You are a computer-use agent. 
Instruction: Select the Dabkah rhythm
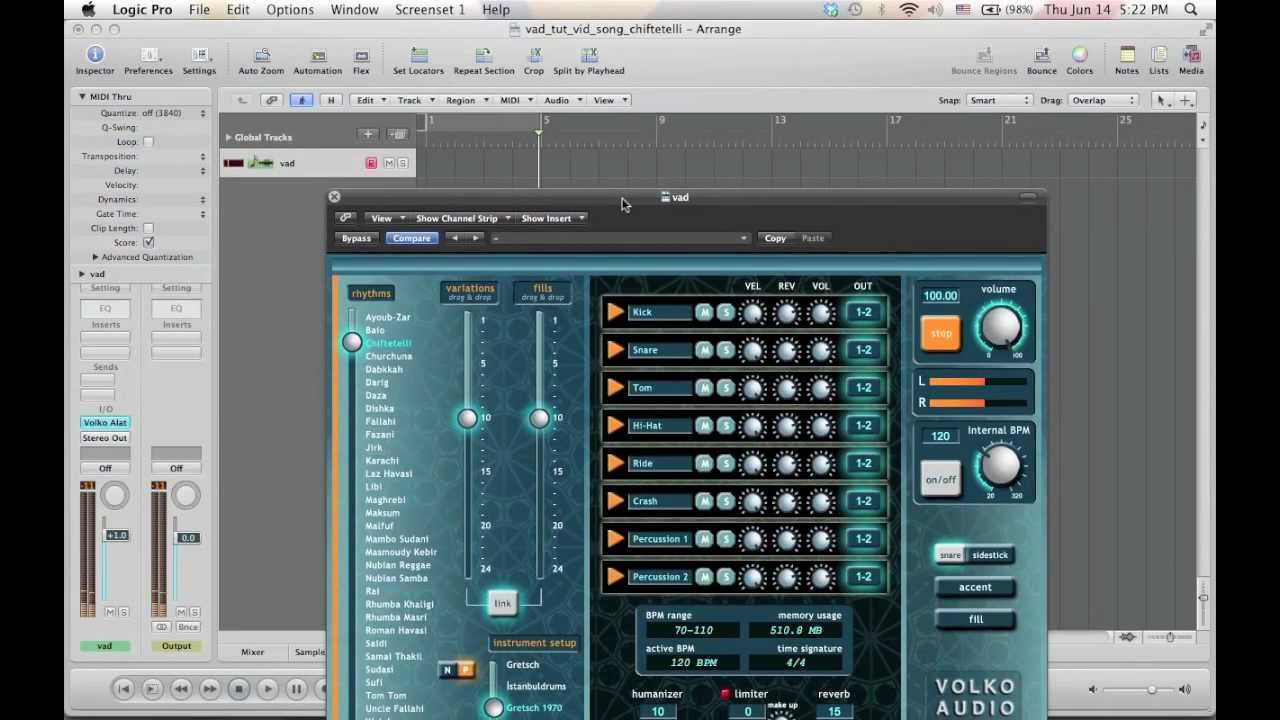click(x=384, y=369)
